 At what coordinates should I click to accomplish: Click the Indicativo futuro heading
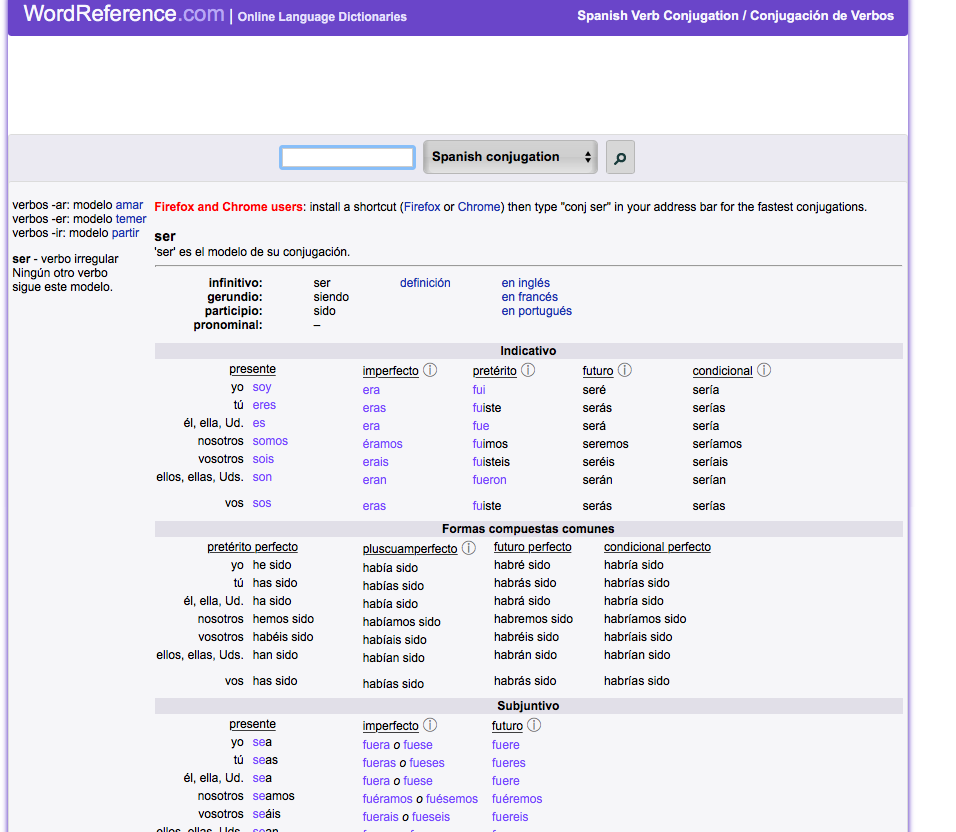point(598,371)
